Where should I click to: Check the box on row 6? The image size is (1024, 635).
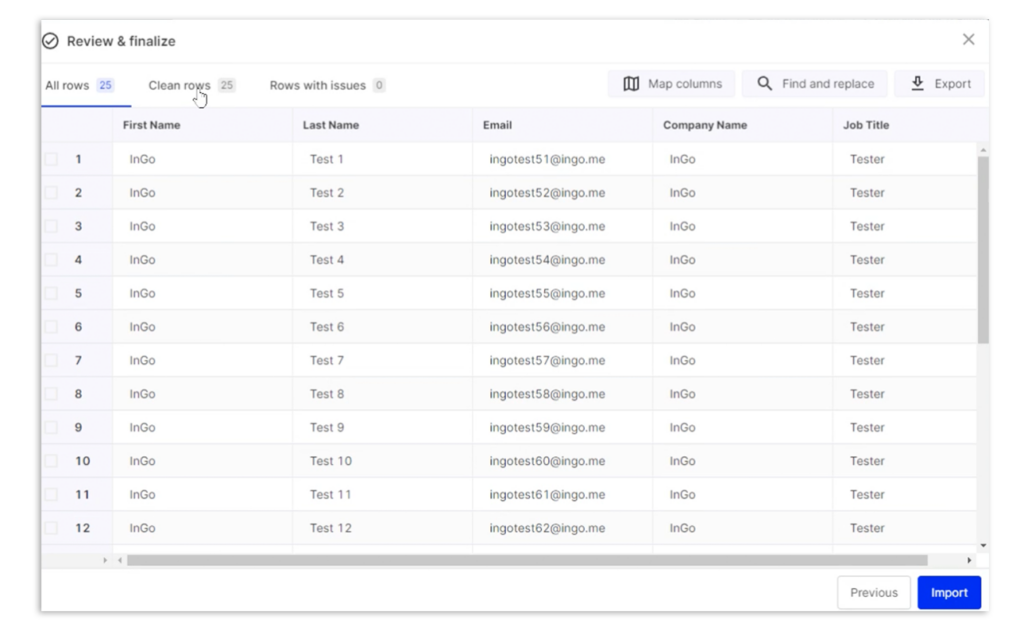[x=51, y=327]
